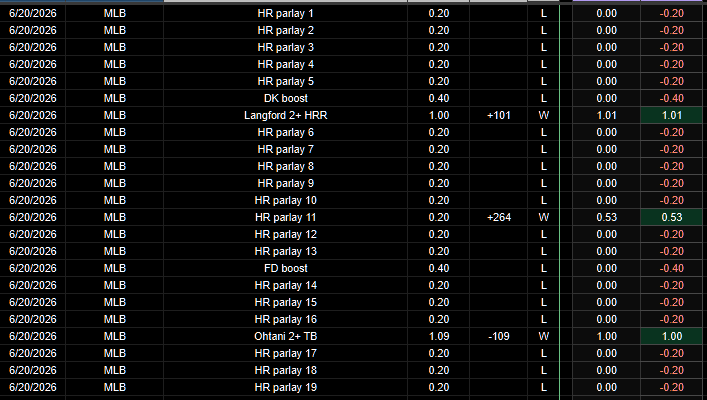Select the "HR parlay 9" cell
This screenshot has height=400, width=707.
pos(285,183)
